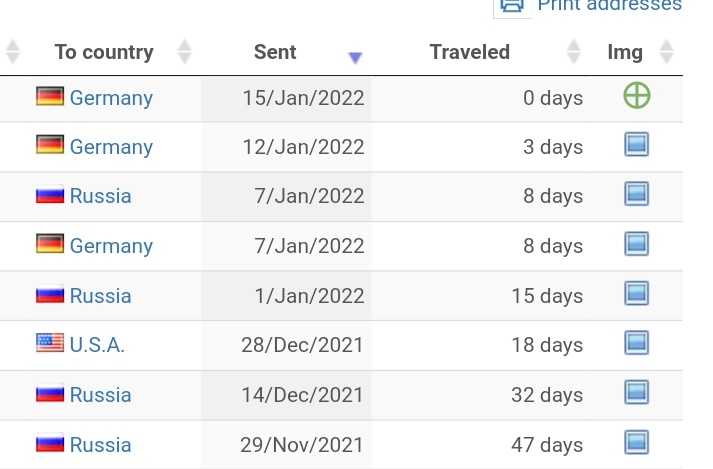This screenshot has height=469, width=713.
Task: Open the U.S.A. country link
Action: 97,345
